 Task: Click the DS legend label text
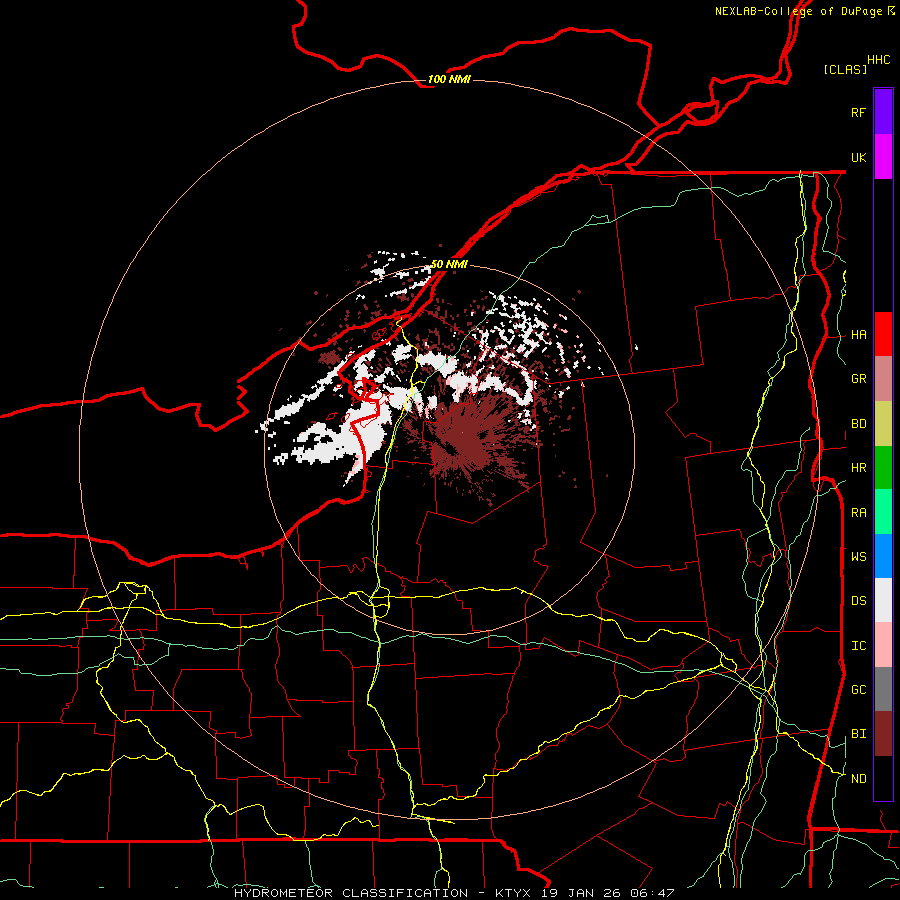coord(859,600)
